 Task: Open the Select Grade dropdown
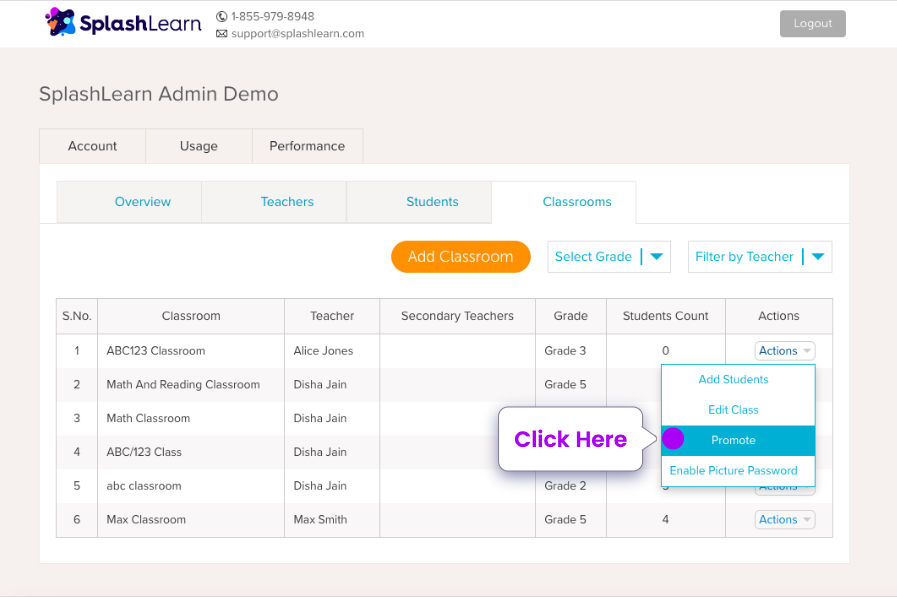coord(609,257)
